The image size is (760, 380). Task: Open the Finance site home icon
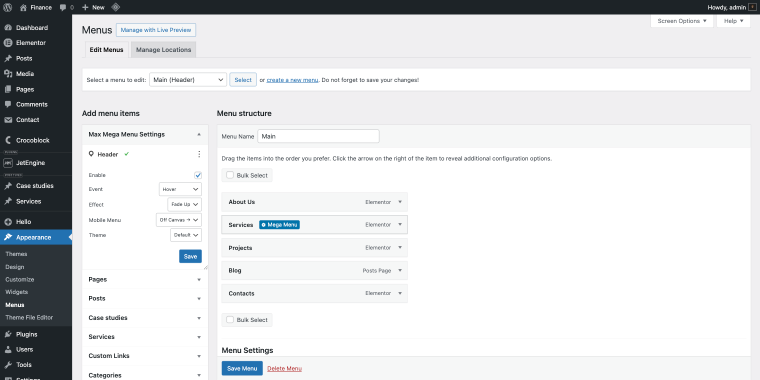(24, 7)
